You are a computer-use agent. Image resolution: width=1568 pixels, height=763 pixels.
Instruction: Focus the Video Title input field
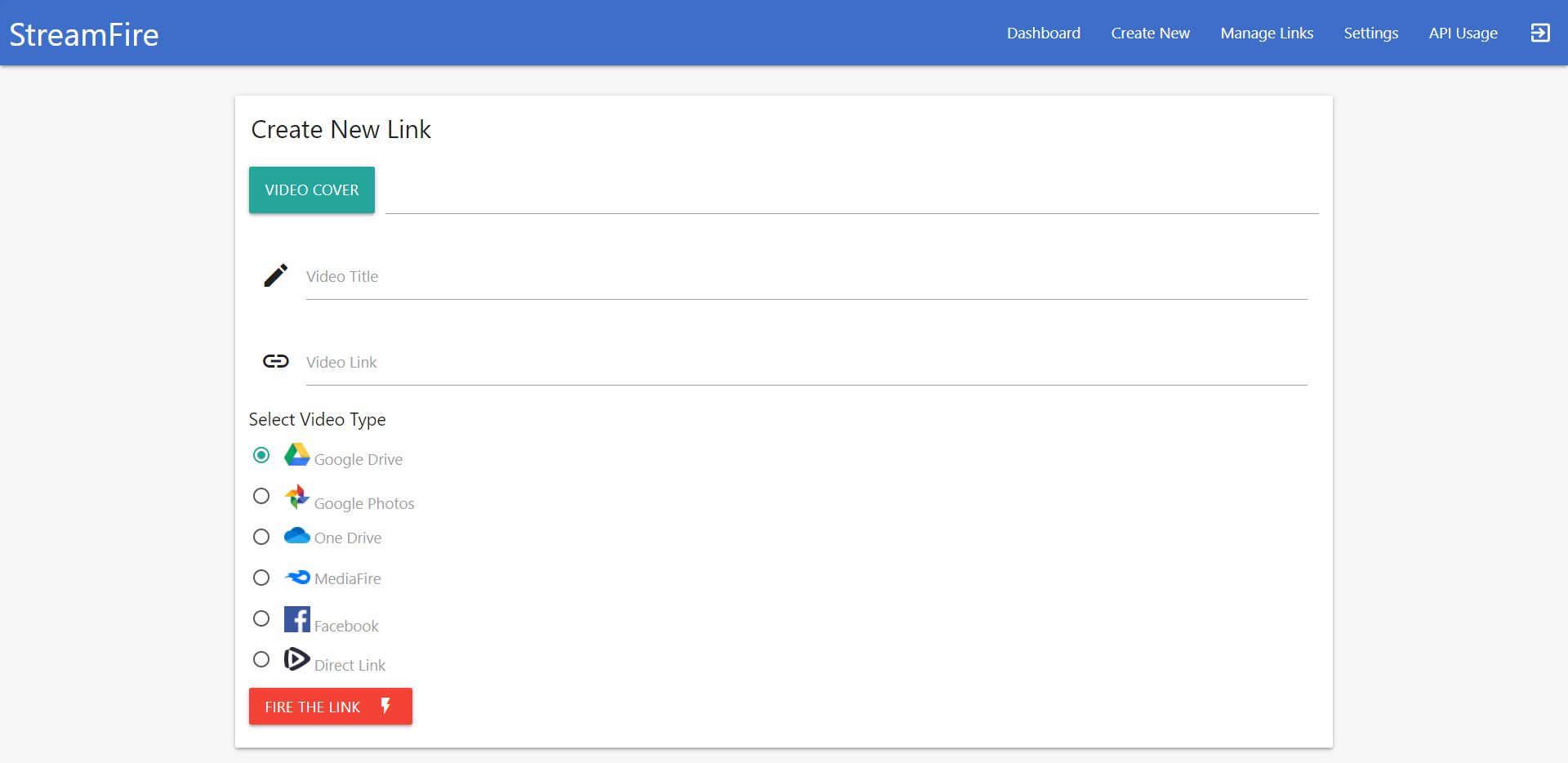805,277
